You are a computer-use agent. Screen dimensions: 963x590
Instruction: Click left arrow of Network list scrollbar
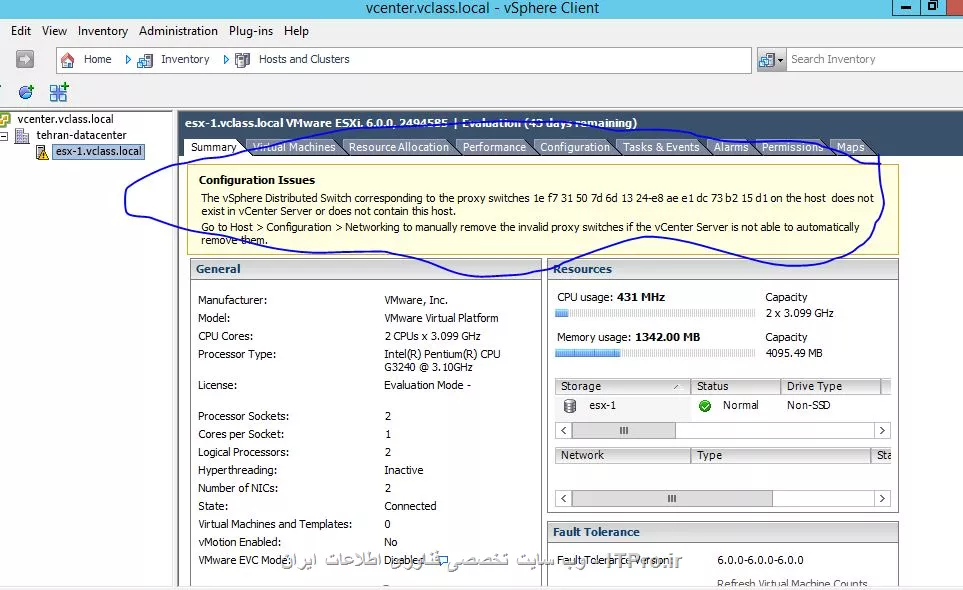(564, 499)
